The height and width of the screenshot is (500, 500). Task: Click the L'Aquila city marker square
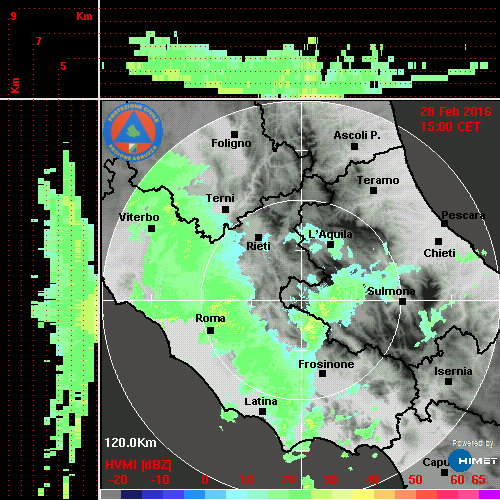pyautogui.click(x=330, y=245)
